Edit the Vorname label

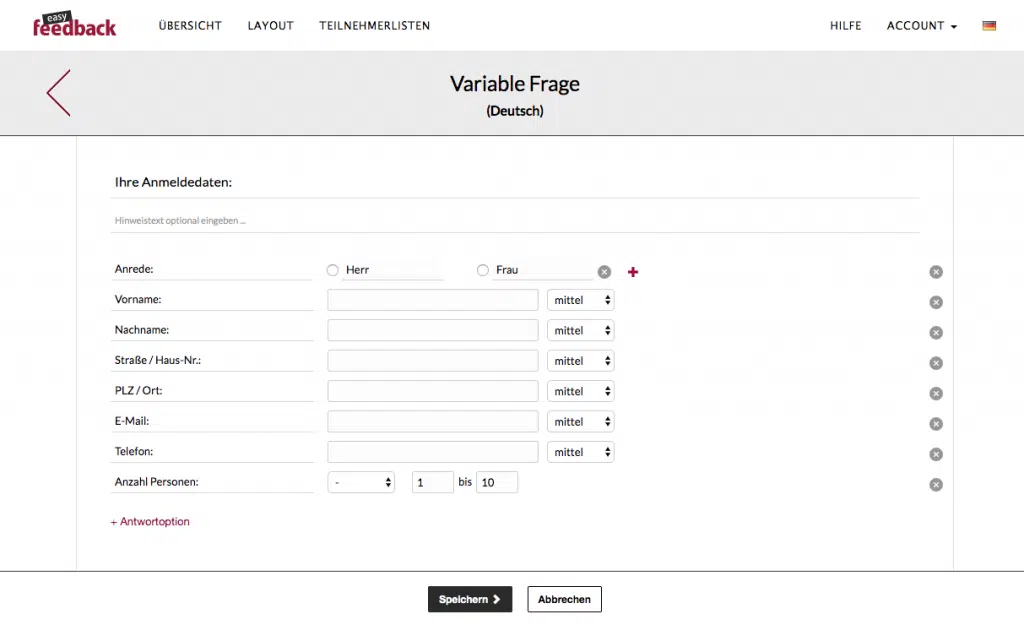coord(212,300)
